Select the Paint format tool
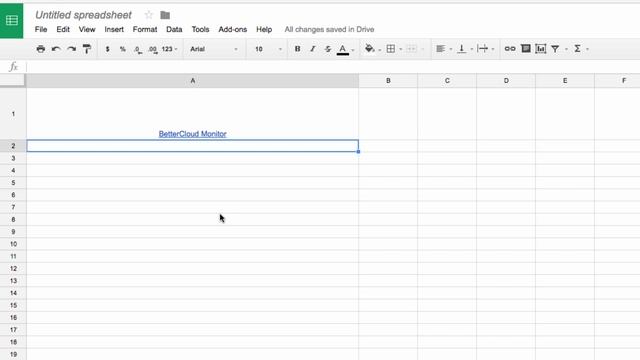640x360 pixels. 87,49
